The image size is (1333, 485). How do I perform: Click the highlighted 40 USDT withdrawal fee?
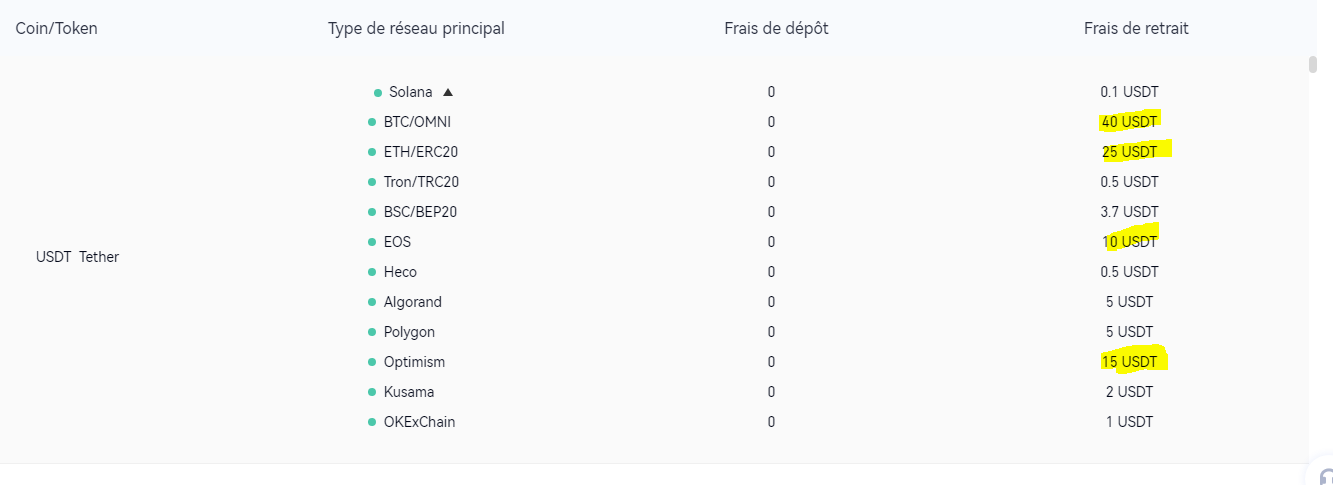pyautogui.click(x=1129, y=122)
